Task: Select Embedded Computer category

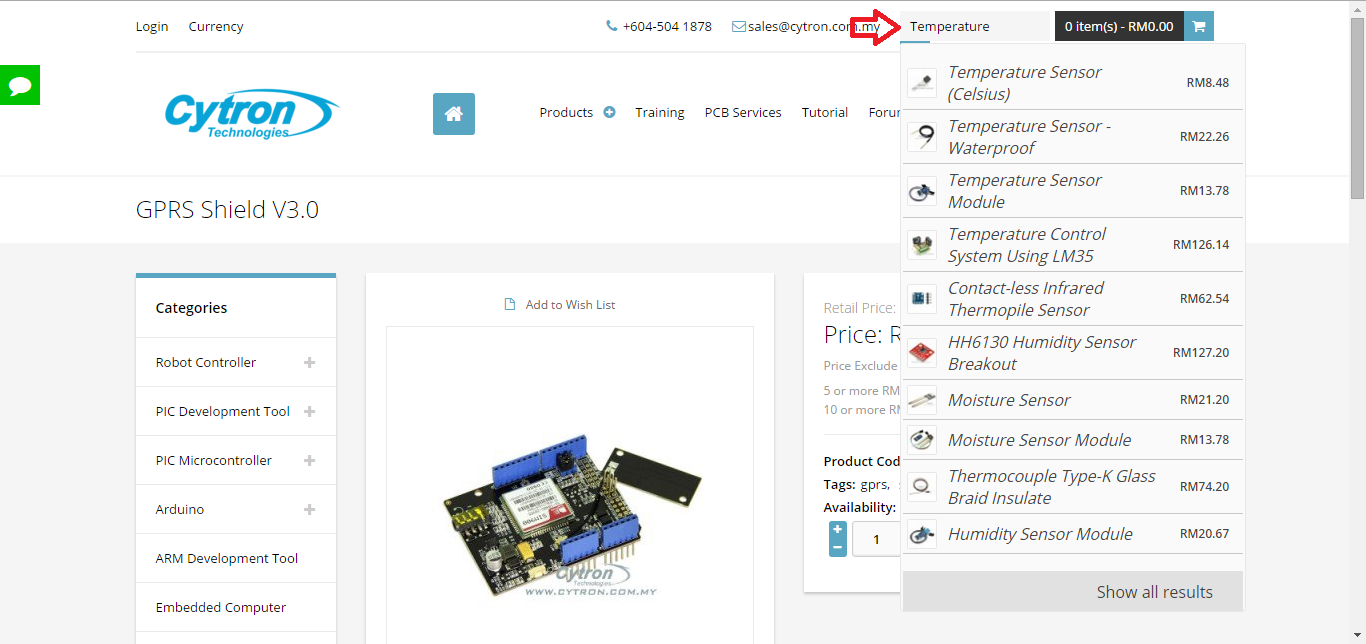Action: [221, 608]
